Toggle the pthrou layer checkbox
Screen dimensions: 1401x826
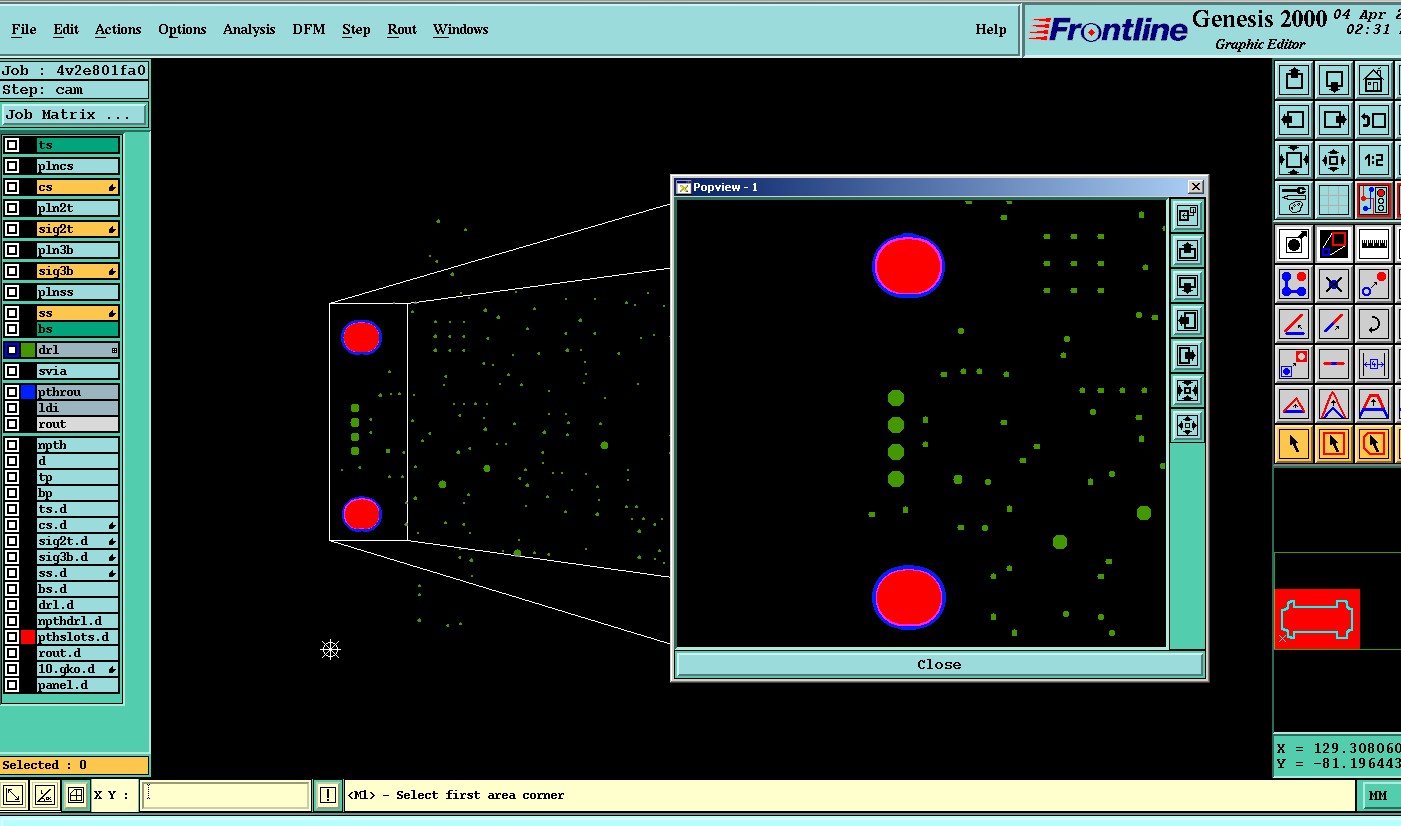[x=12, y=392]
